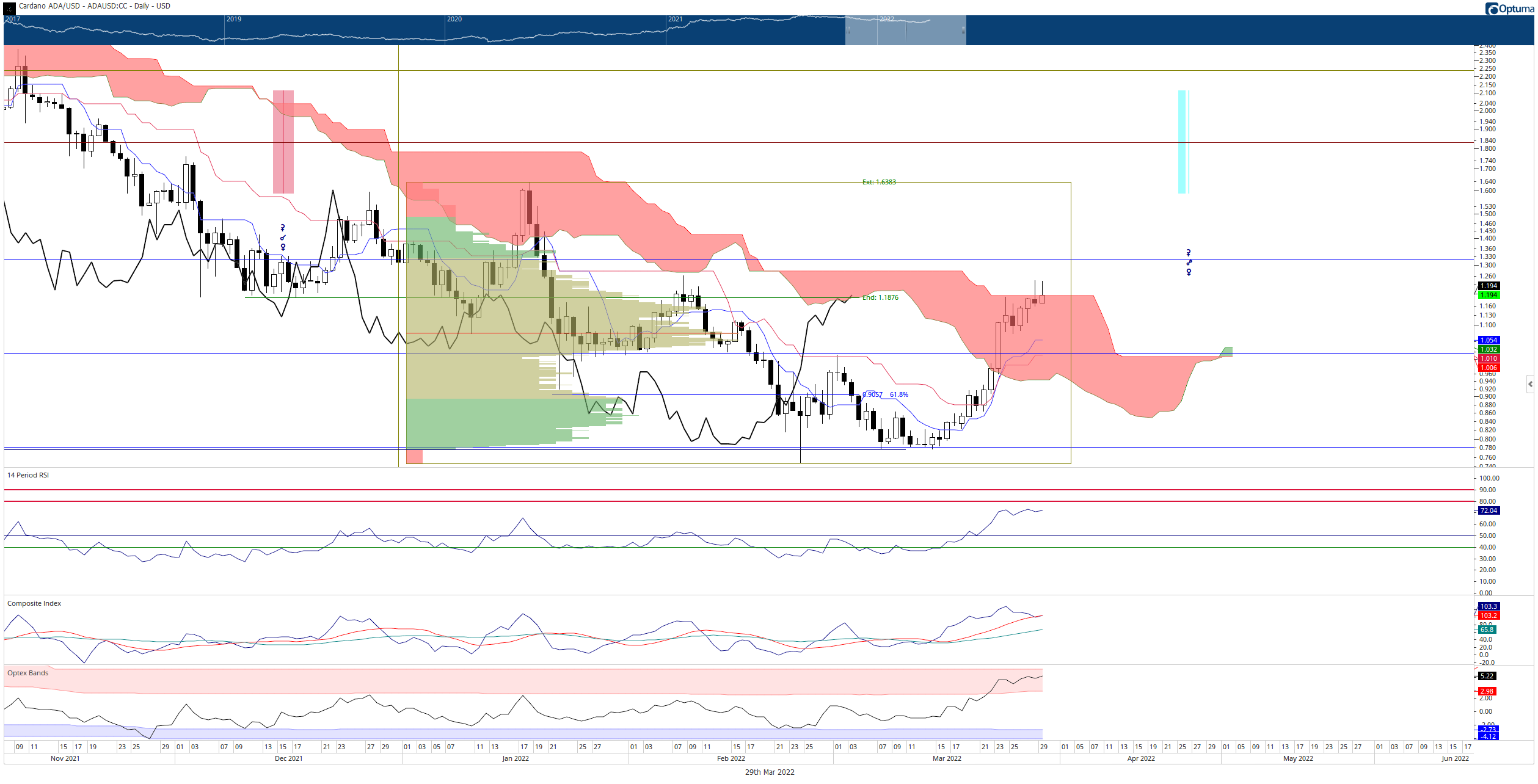Click 2021 in the overview navigator

click(x=675, y=20)
